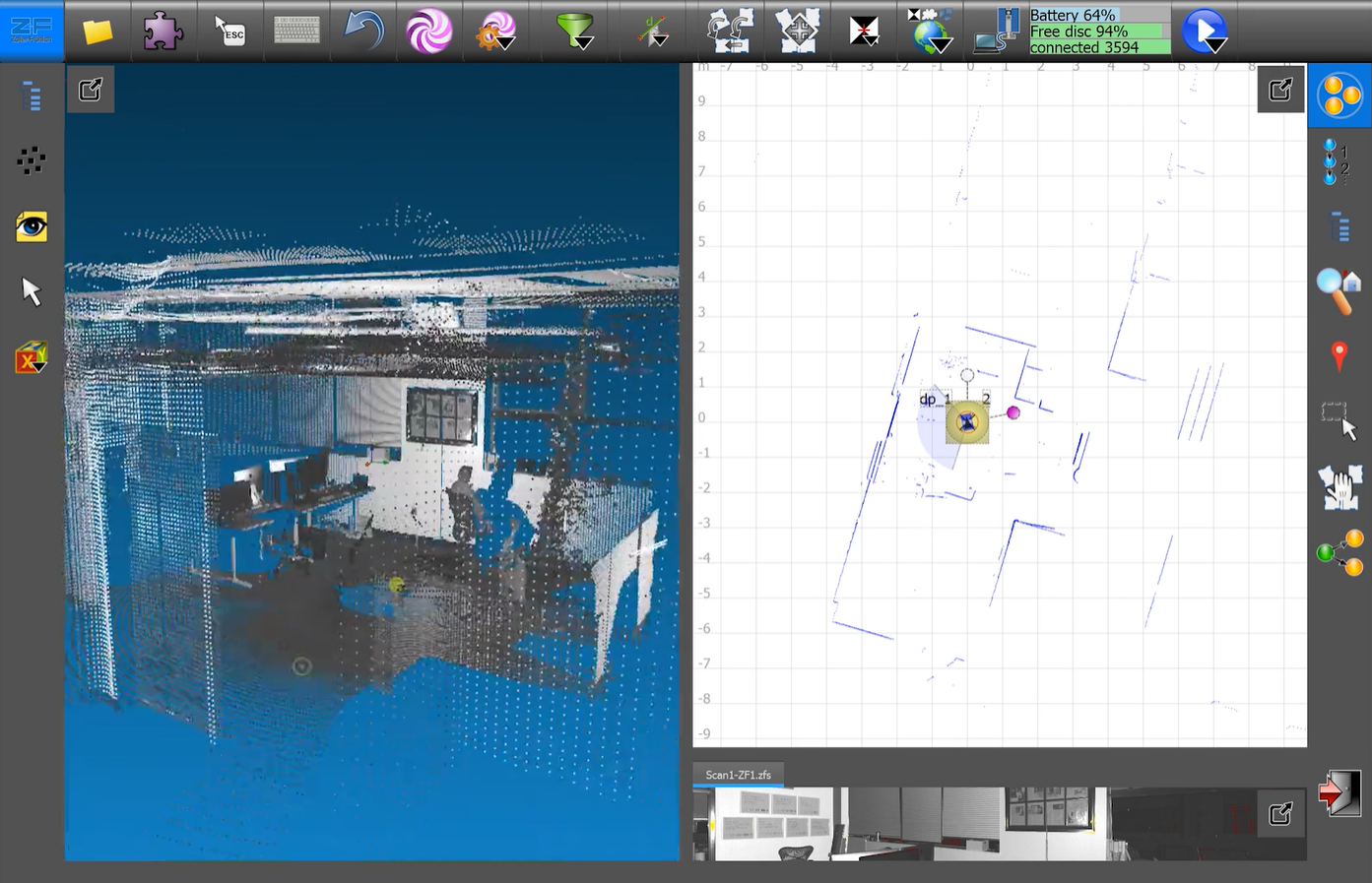Click the puzzle arrows registration icon

click(x=731, y=31)
